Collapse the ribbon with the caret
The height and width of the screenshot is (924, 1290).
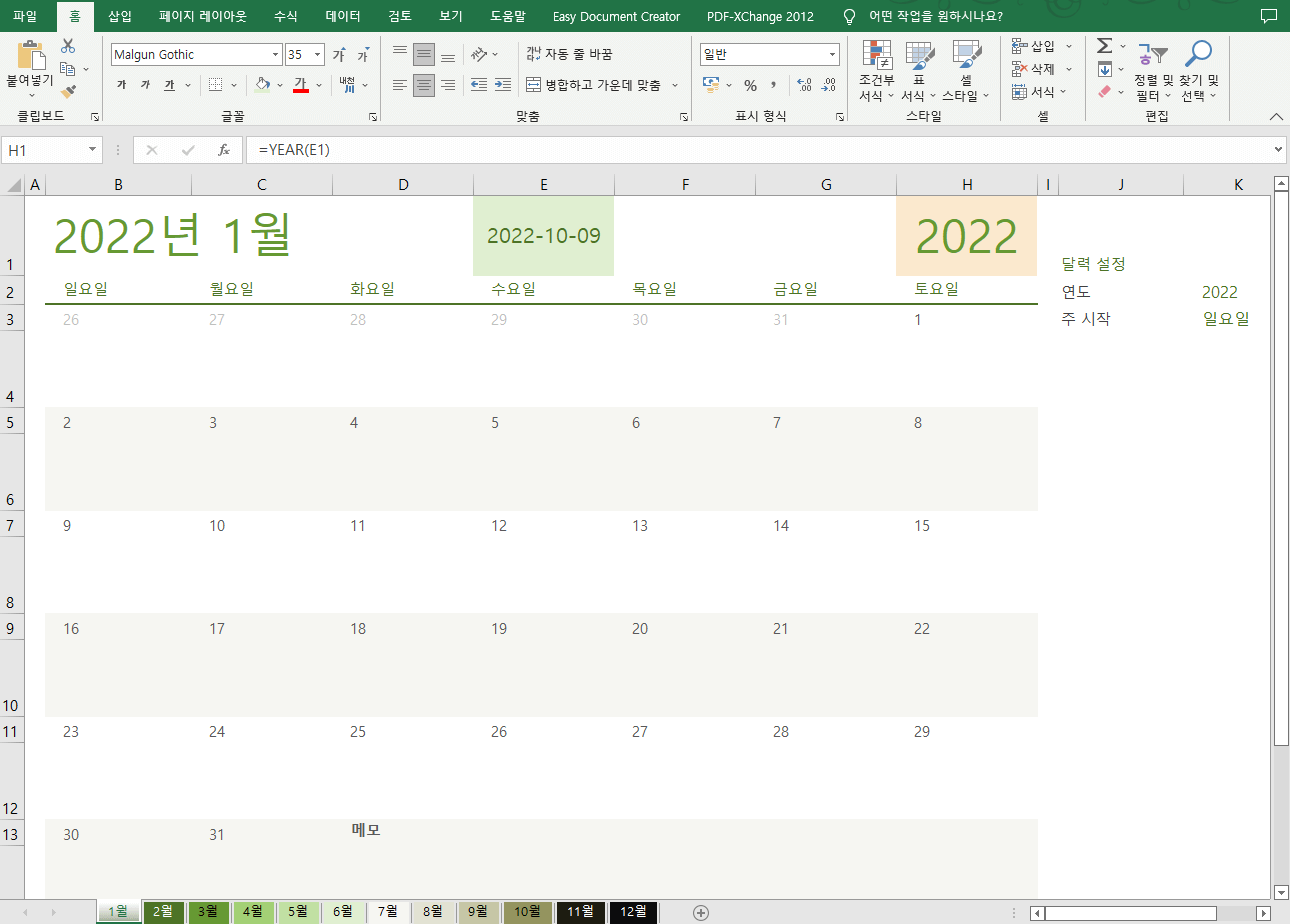pos(1275,117)
